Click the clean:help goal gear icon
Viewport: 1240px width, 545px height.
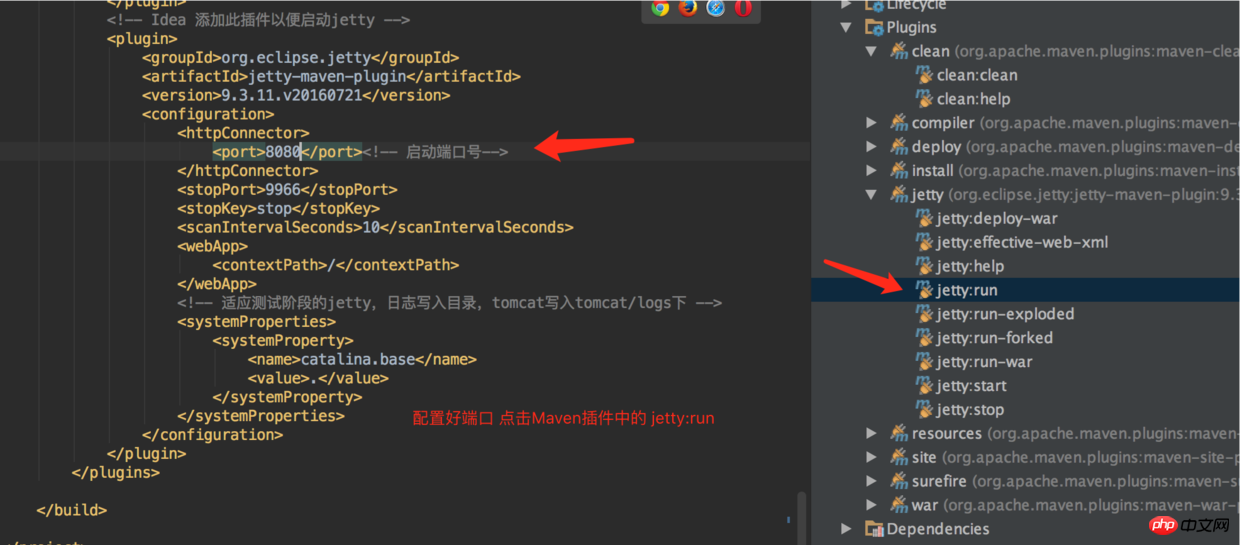925,99
